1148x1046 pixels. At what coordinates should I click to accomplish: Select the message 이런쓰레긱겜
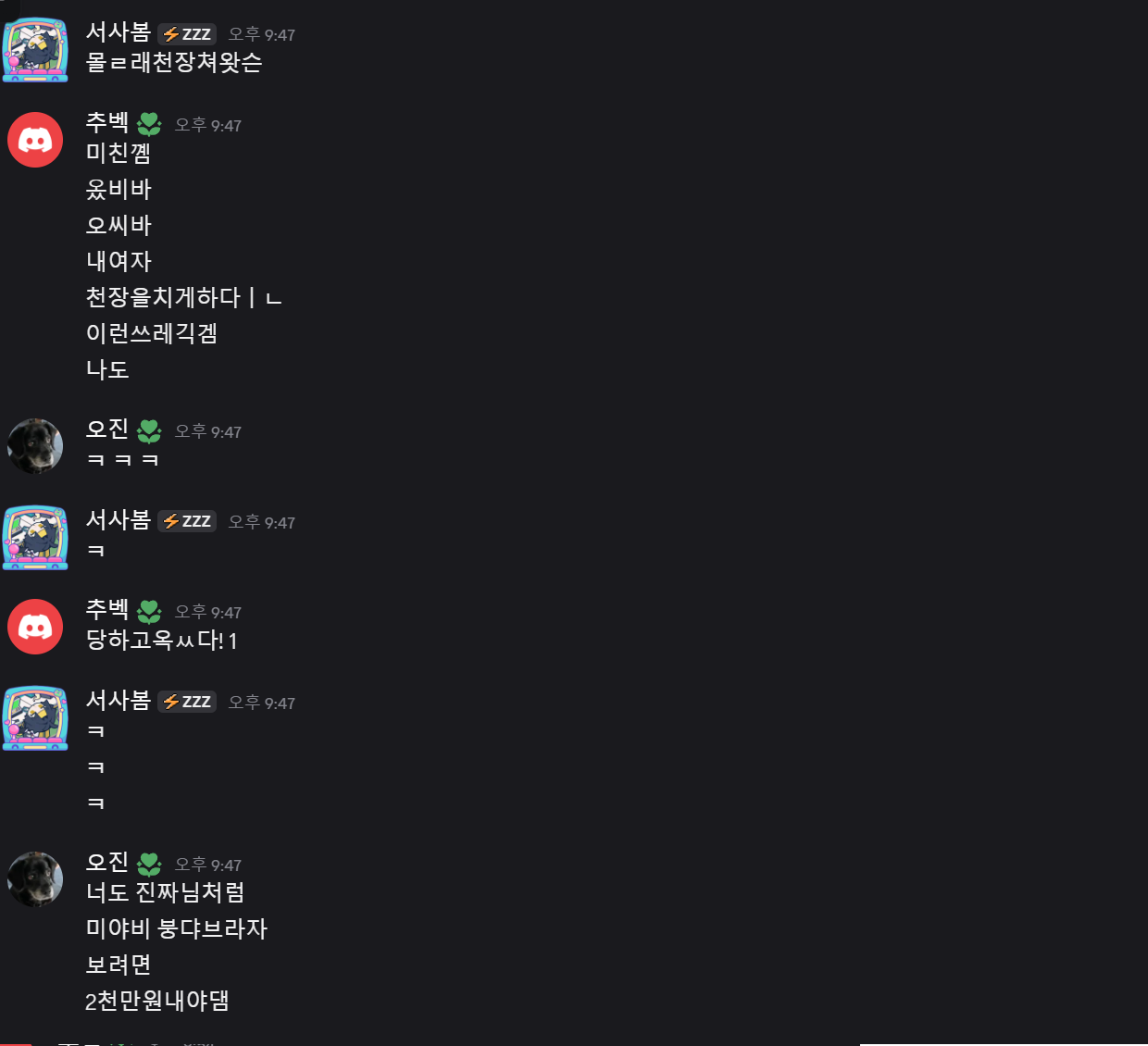[152, 333]
